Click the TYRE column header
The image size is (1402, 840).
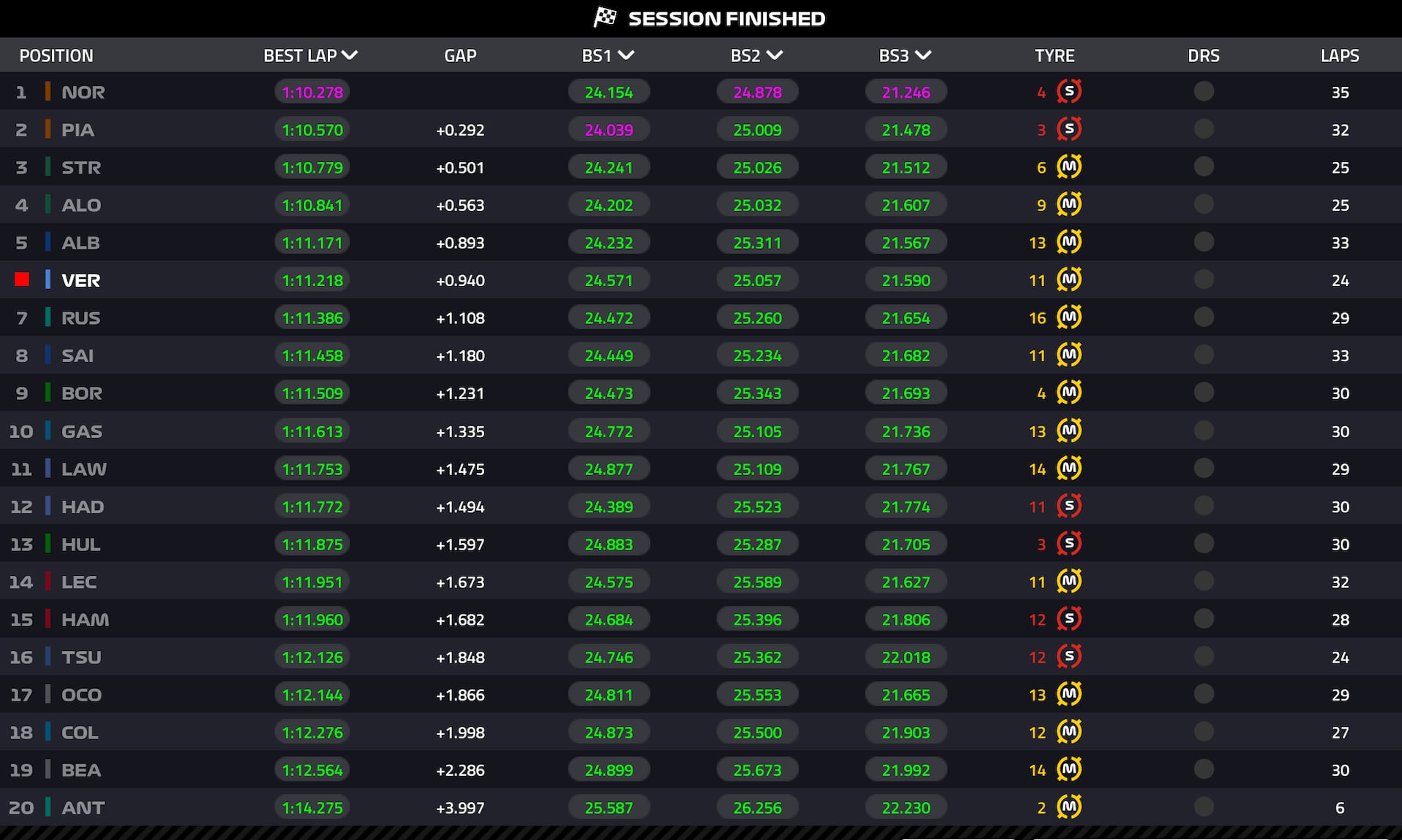1054,55
